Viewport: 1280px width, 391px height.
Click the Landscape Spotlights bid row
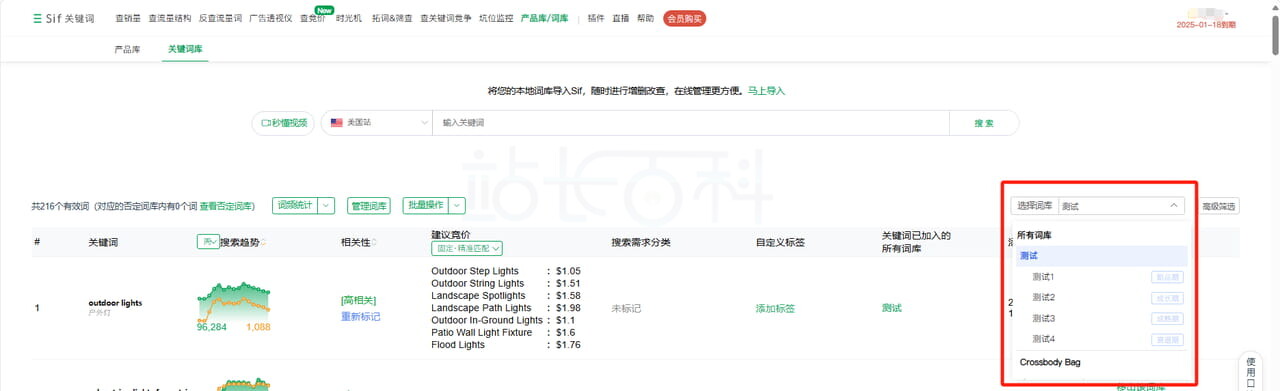tap(506, 295)
